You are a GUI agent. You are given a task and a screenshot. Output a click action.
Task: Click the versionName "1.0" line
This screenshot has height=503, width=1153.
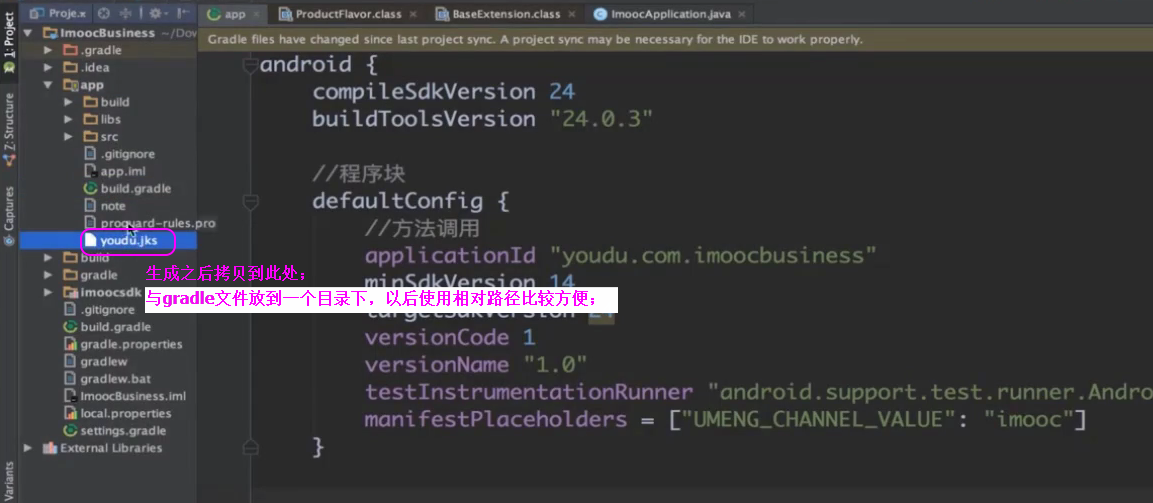click(476, 365)
